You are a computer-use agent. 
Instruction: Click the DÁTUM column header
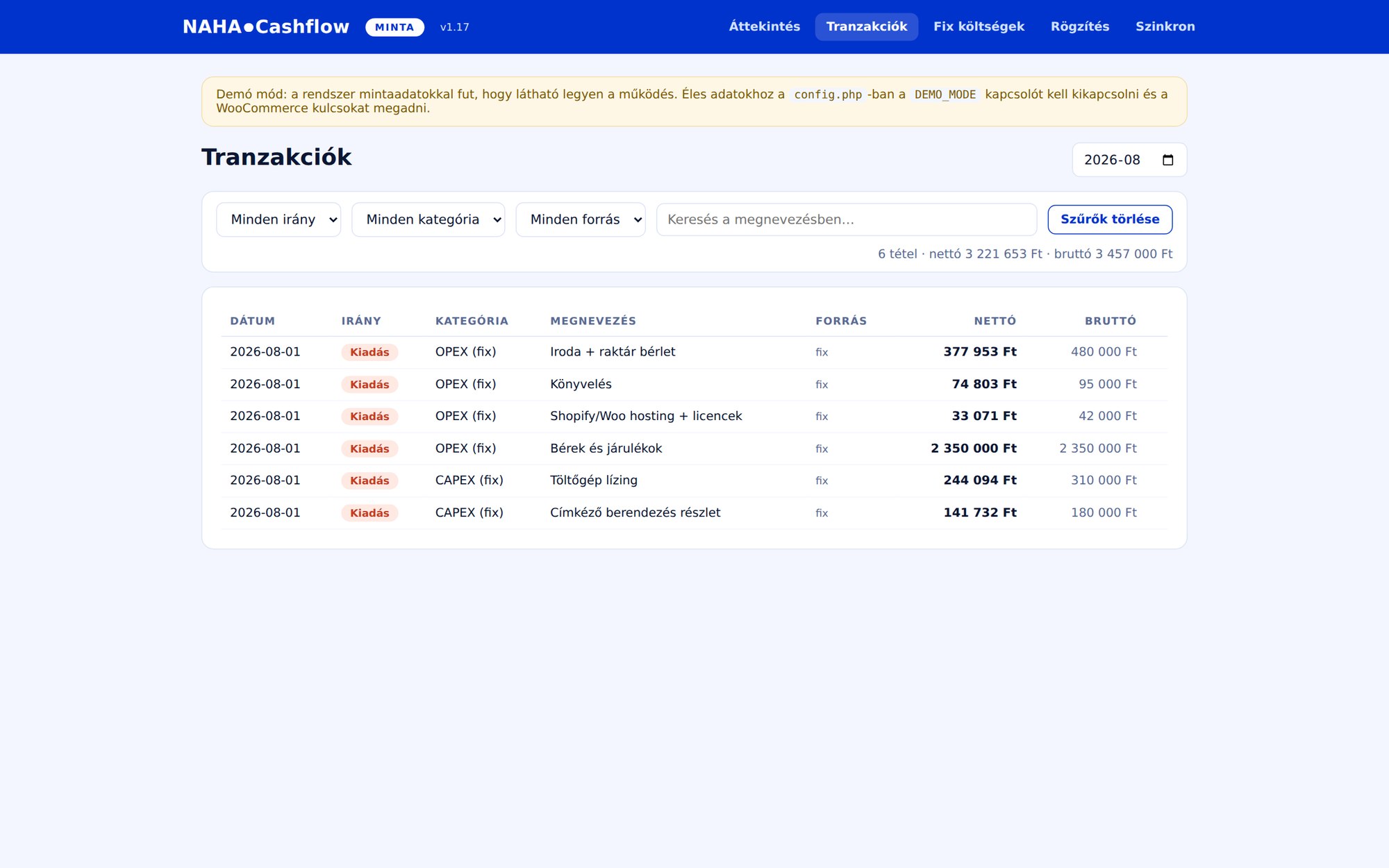point(252,321)
